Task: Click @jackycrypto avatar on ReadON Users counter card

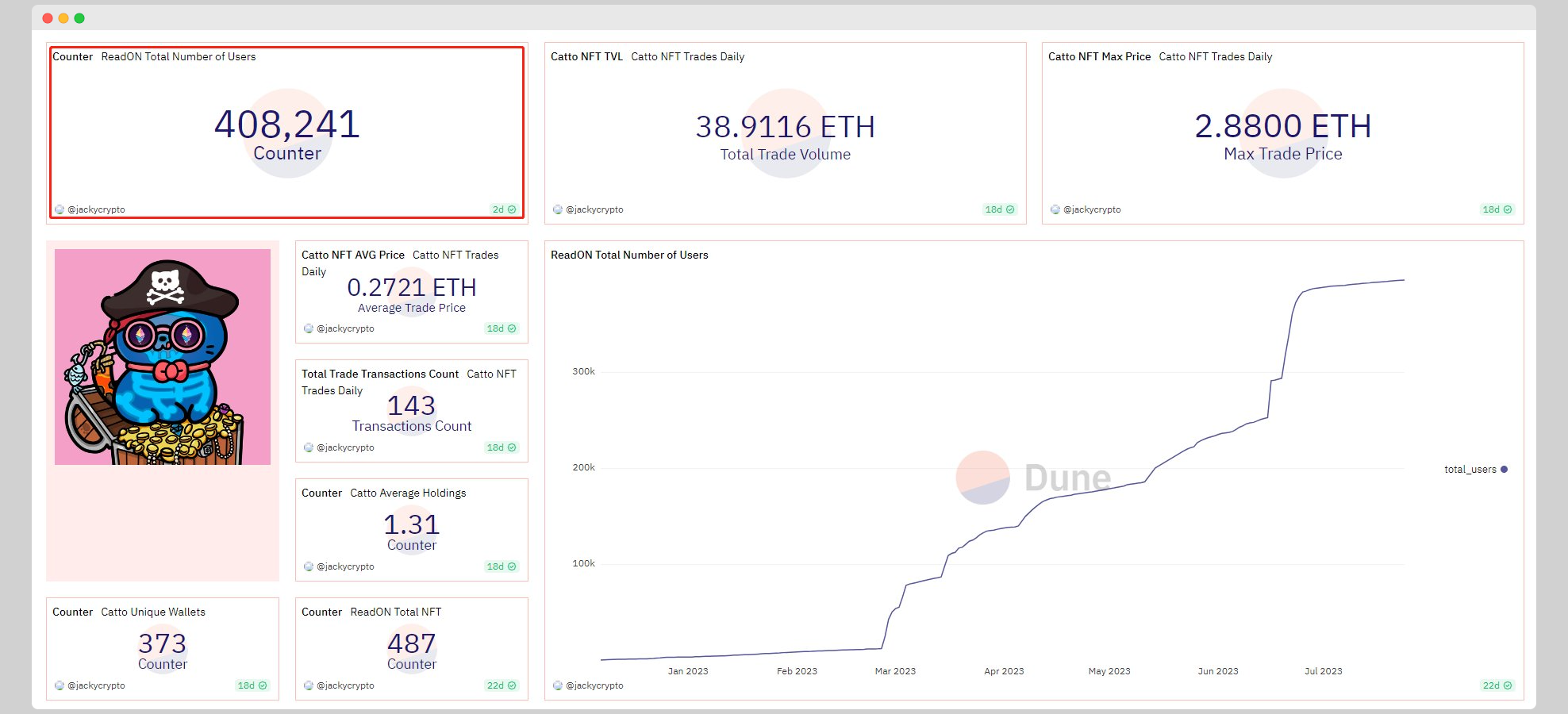Action: [60, 209]
